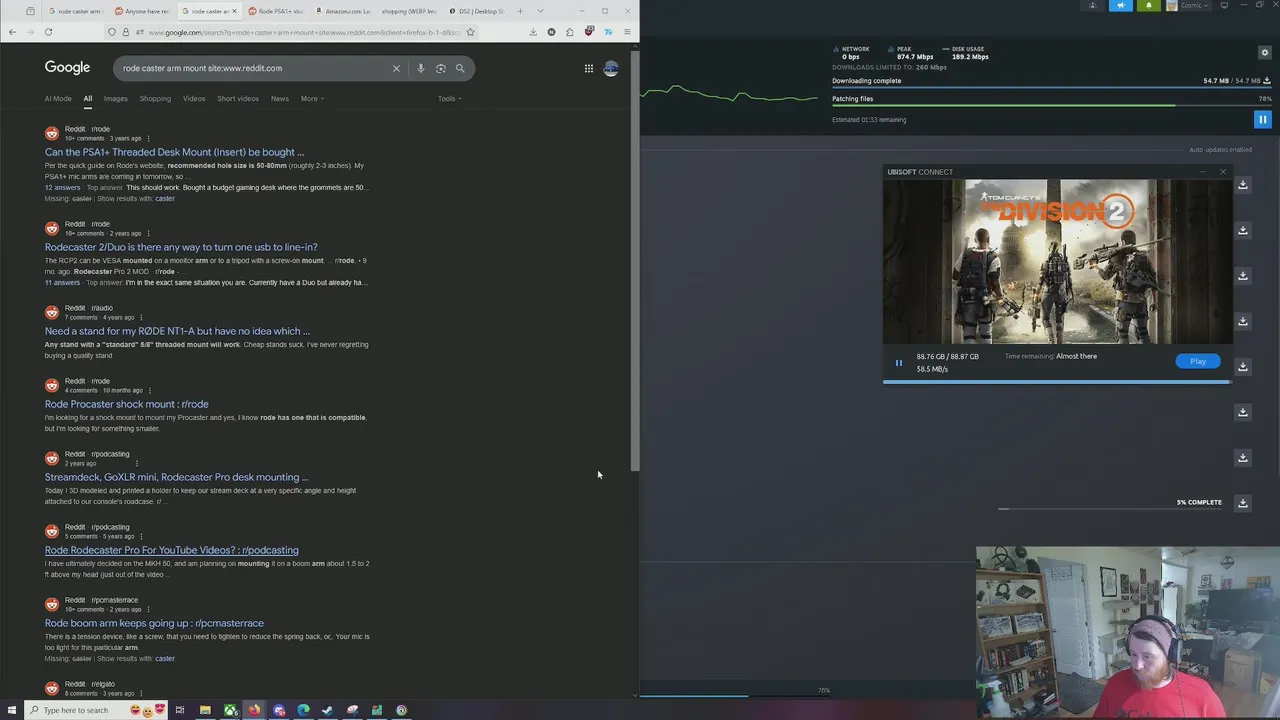The width and height of the screenshot is (1280, 720).
Task: Reload the Google search page
Action: 48,32
